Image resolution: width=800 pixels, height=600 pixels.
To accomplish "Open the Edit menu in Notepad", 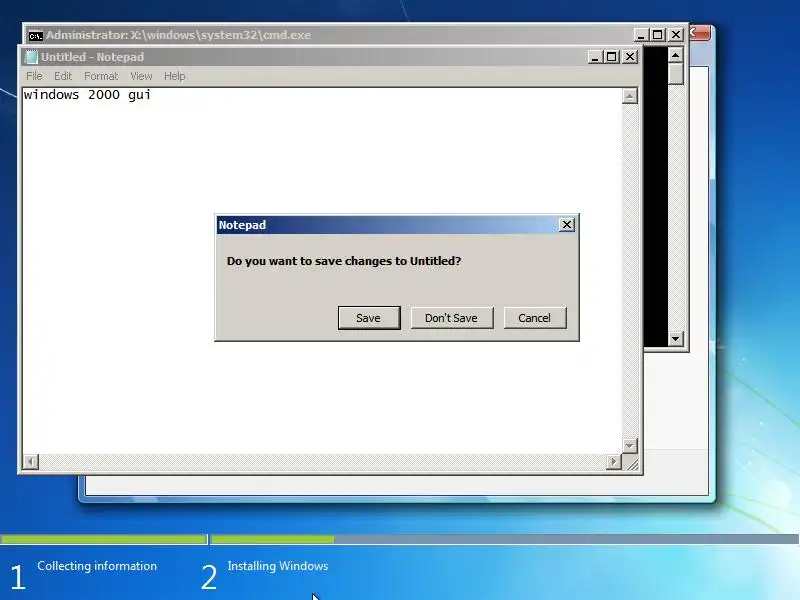I will (63, 76).
